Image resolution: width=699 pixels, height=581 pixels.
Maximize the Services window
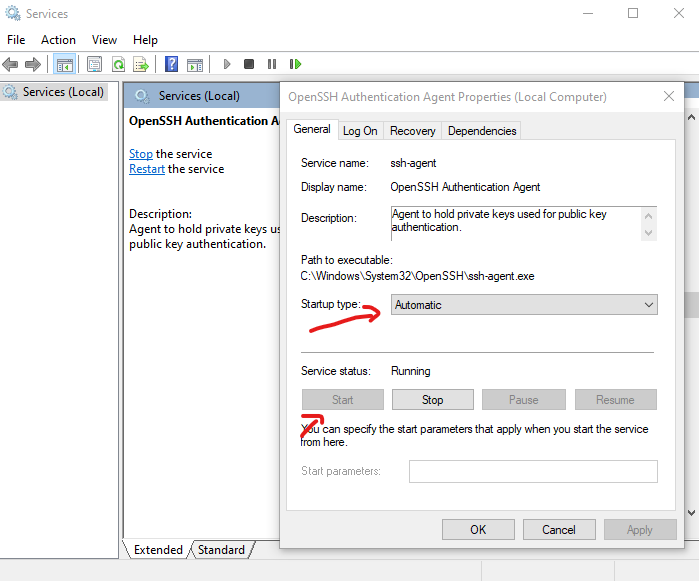click(x=633, y=13)
